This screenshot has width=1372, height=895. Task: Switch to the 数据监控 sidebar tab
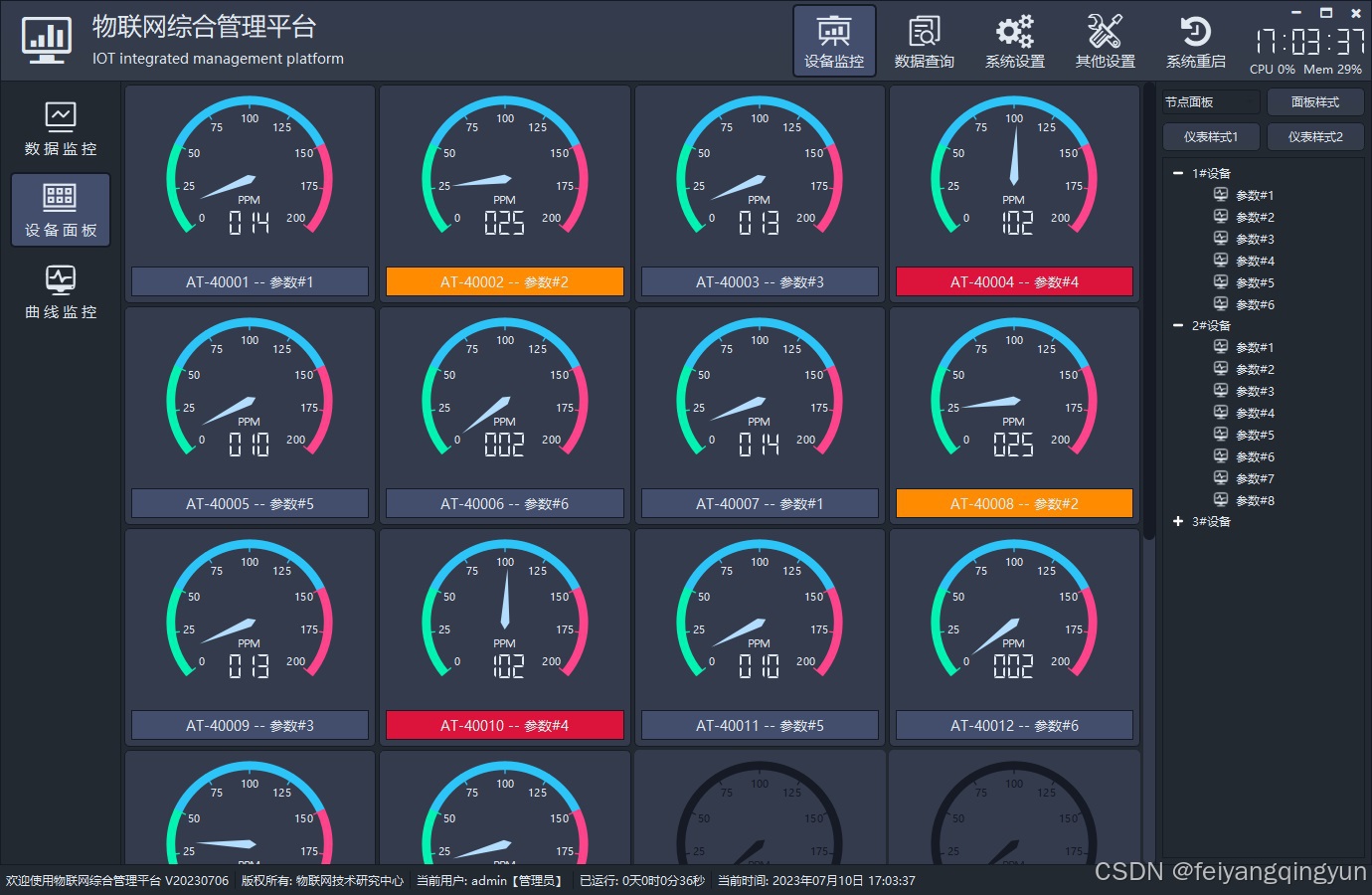61,128
